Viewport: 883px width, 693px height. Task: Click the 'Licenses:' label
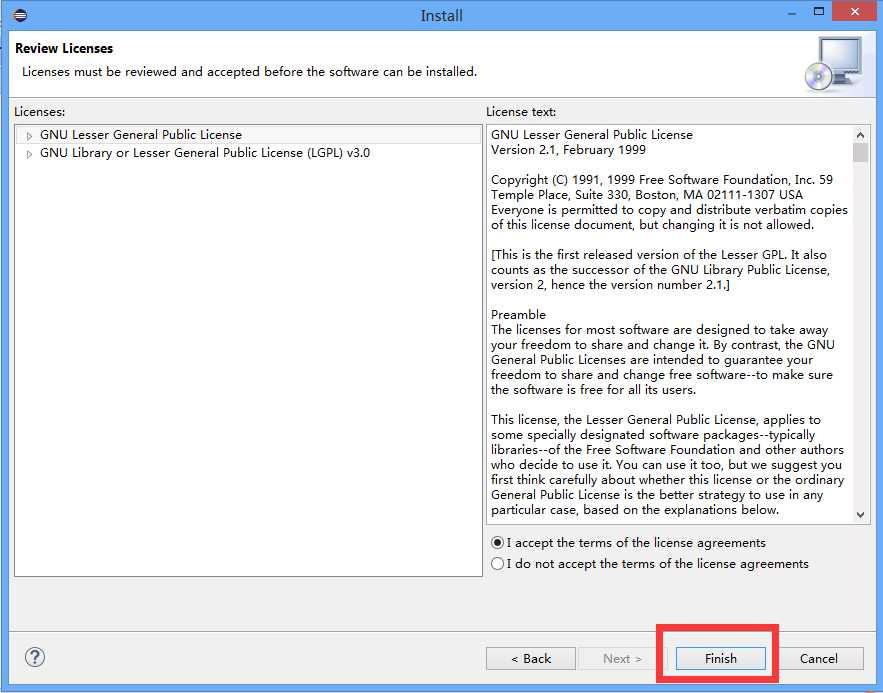tap(39, 111)
